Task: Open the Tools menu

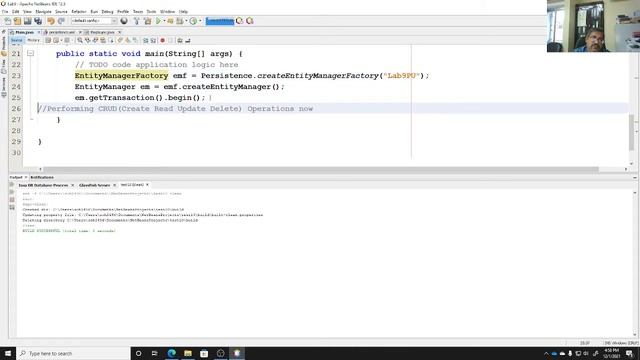Action: [151, 11]
